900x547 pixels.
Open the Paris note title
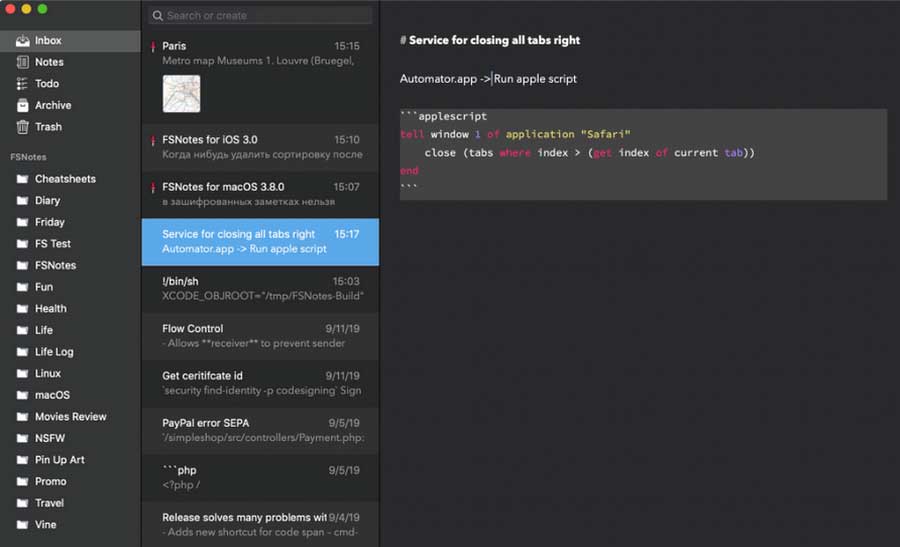pos(174,46)
